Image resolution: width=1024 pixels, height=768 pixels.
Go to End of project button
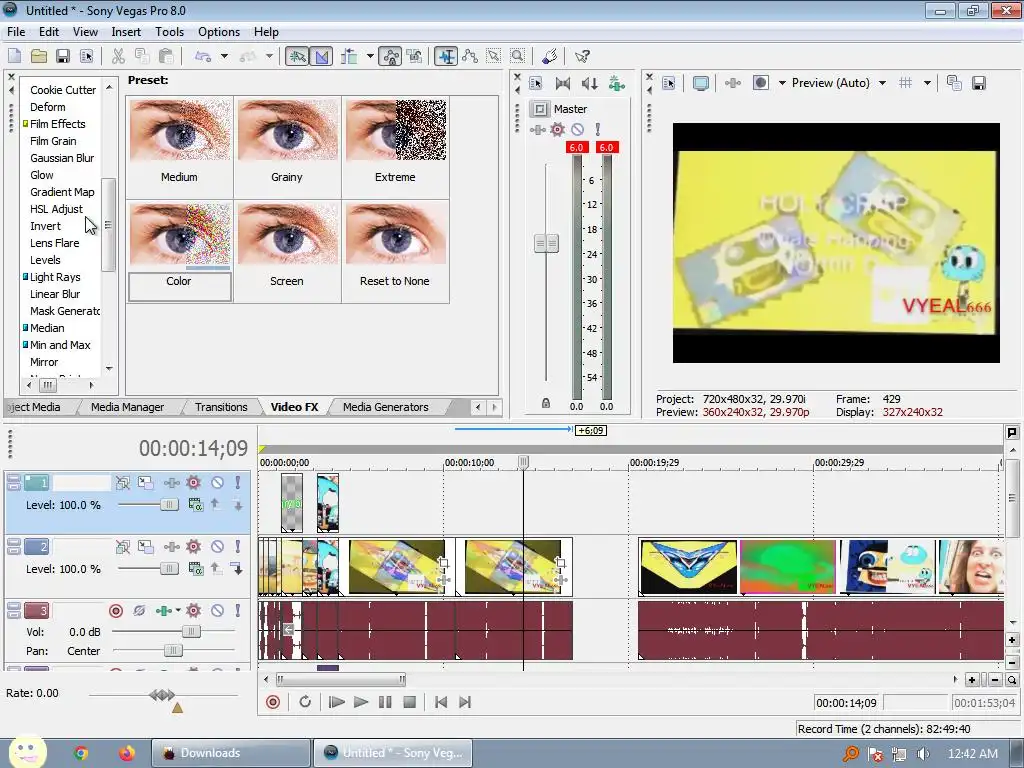tap(465, 702)
